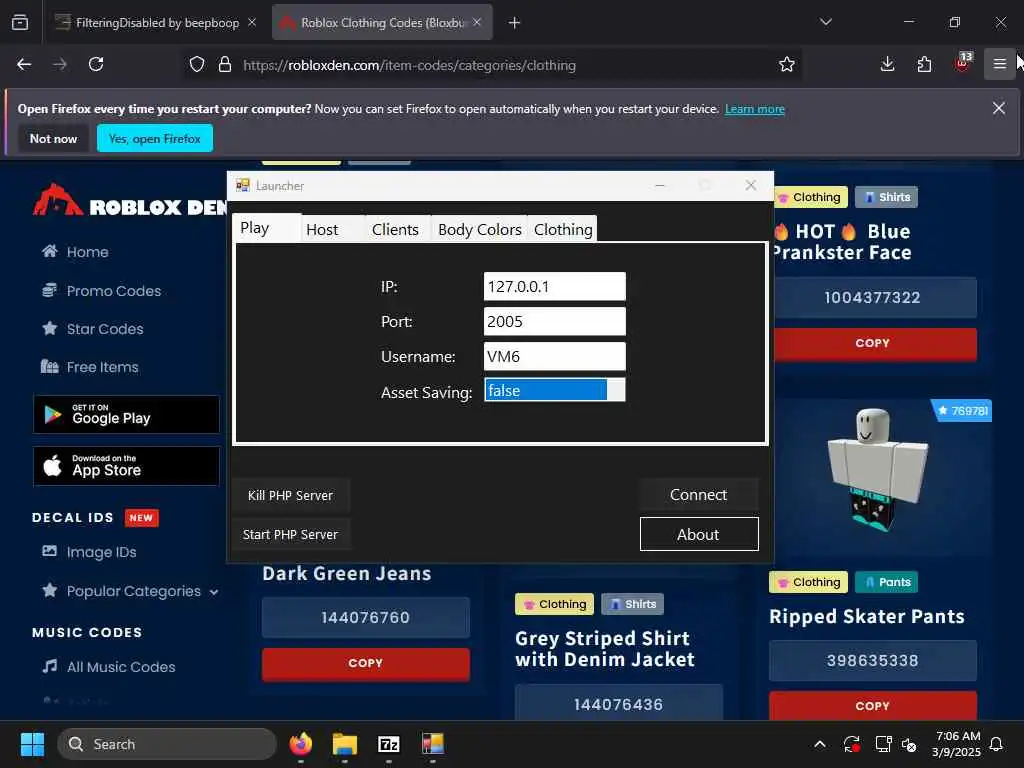
Task: Switch to the Play tab in Launcher
Action: coord(267,228)
